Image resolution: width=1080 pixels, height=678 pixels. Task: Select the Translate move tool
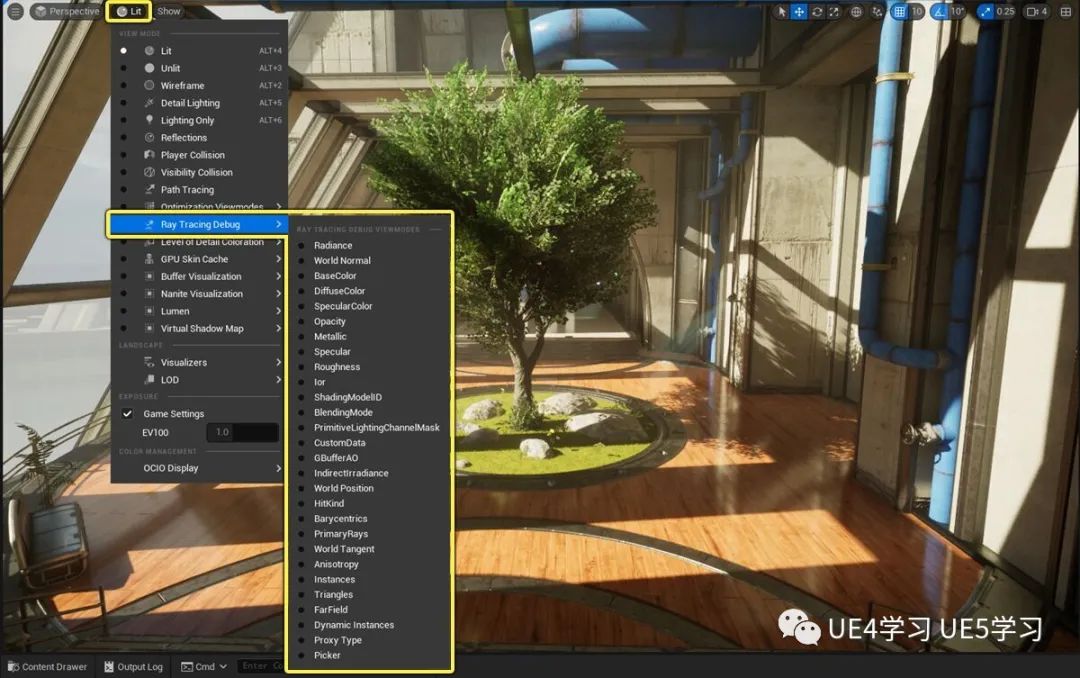799,12
